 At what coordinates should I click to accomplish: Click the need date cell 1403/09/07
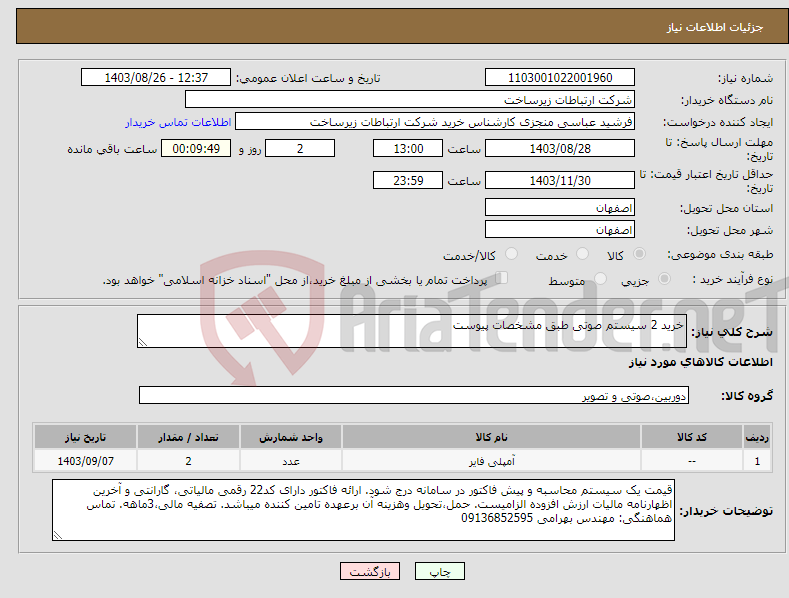pos(86,461)
